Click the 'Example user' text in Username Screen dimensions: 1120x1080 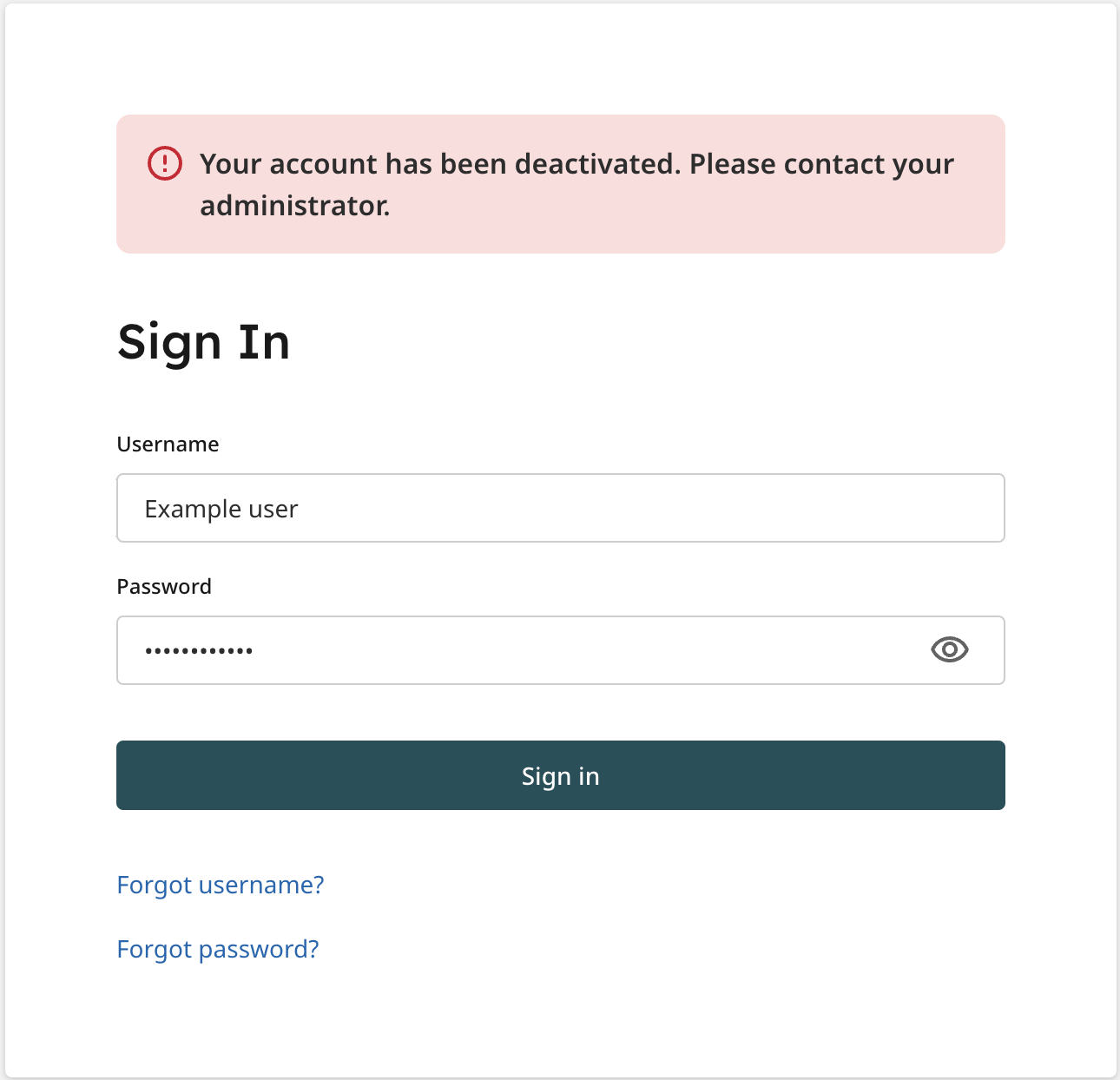(x=221, y=509)
